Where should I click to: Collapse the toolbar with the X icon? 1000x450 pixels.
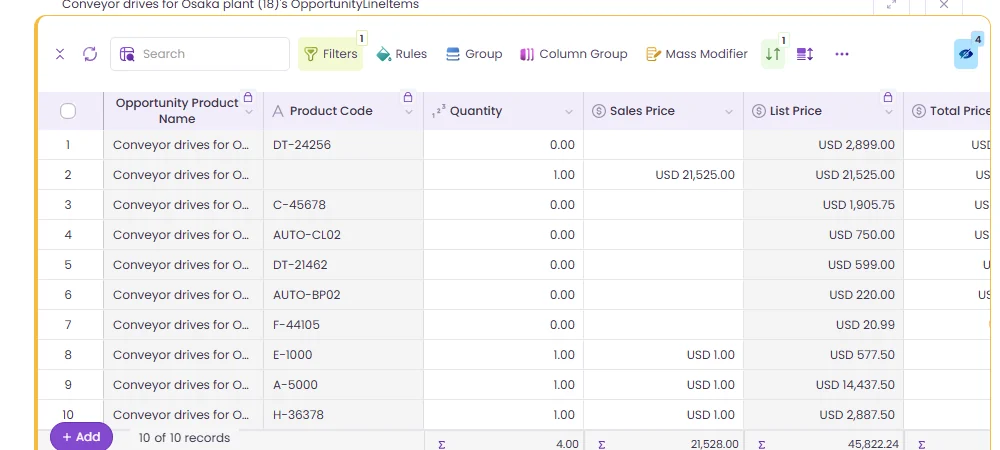coord(60,54)
